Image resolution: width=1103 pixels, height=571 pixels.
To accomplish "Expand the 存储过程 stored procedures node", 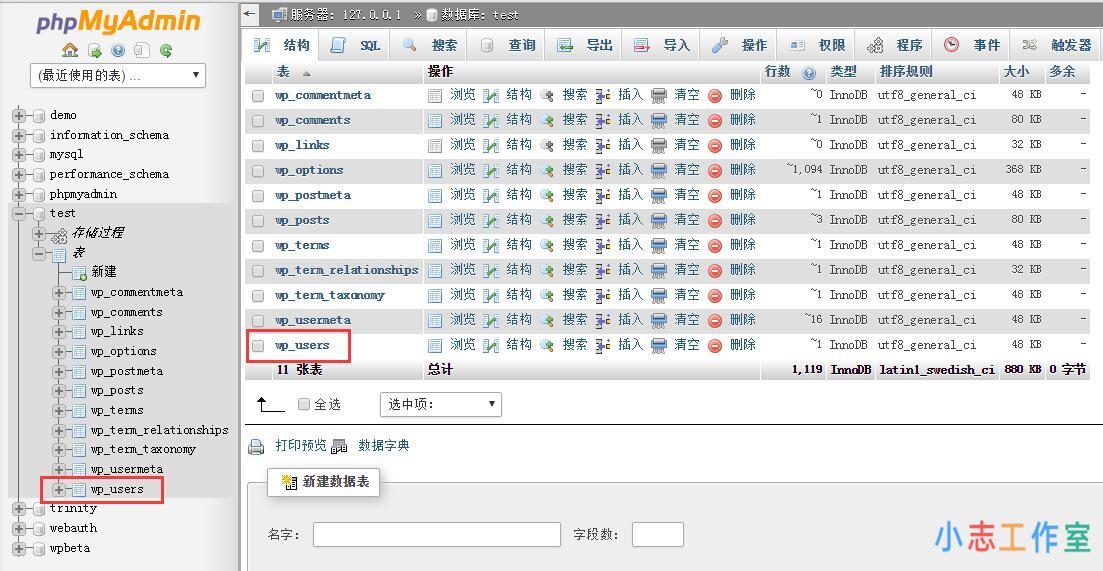I will pos(39,233).
